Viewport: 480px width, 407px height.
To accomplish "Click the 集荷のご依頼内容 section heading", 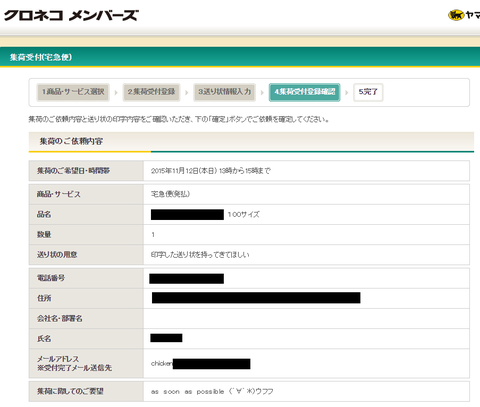I will pos(71,141).
